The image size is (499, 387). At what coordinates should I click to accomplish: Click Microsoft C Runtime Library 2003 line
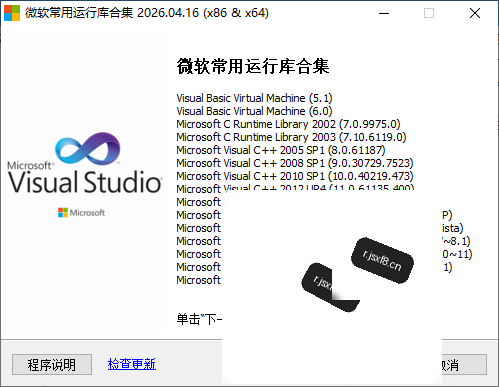tap(291, 137)
